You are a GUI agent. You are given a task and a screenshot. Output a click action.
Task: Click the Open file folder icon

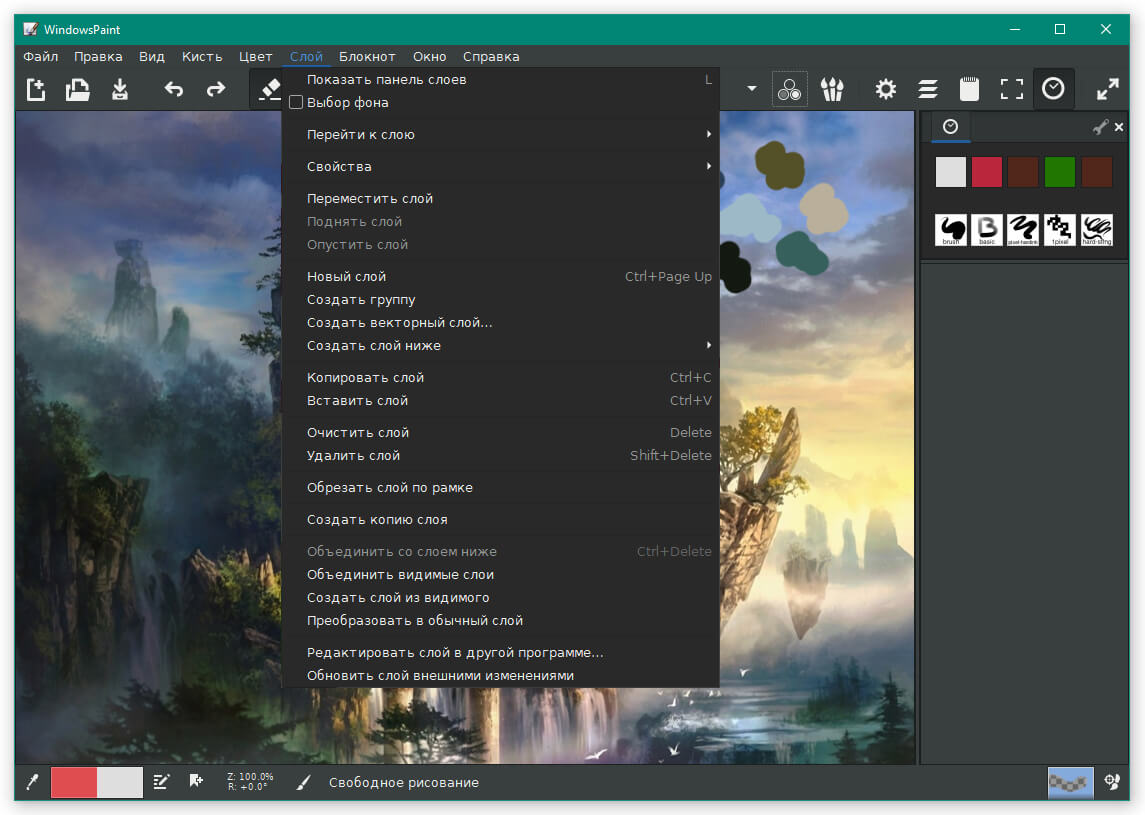pos(78,90)
